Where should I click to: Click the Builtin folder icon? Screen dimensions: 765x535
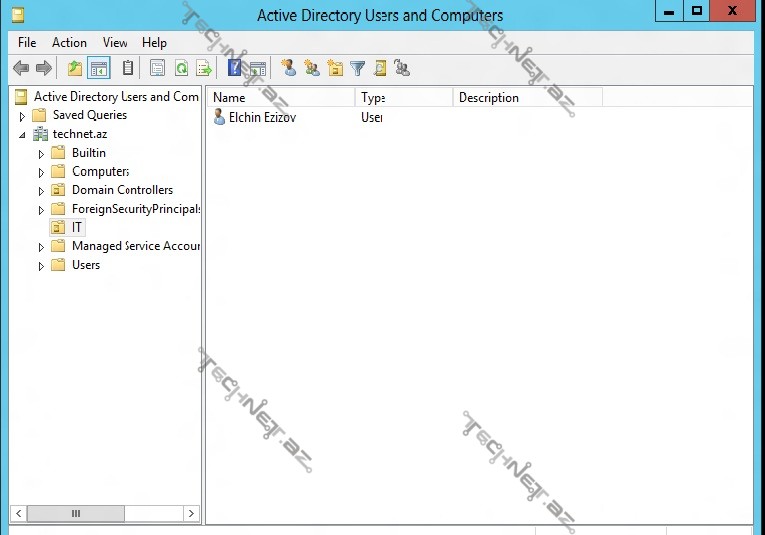click(x=58, y=153)
